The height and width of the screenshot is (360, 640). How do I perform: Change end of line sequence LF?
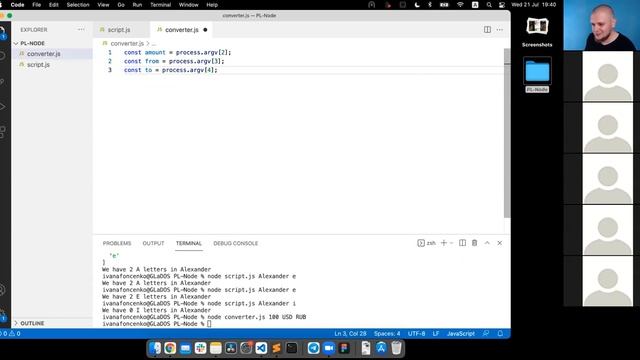[436, 333]
